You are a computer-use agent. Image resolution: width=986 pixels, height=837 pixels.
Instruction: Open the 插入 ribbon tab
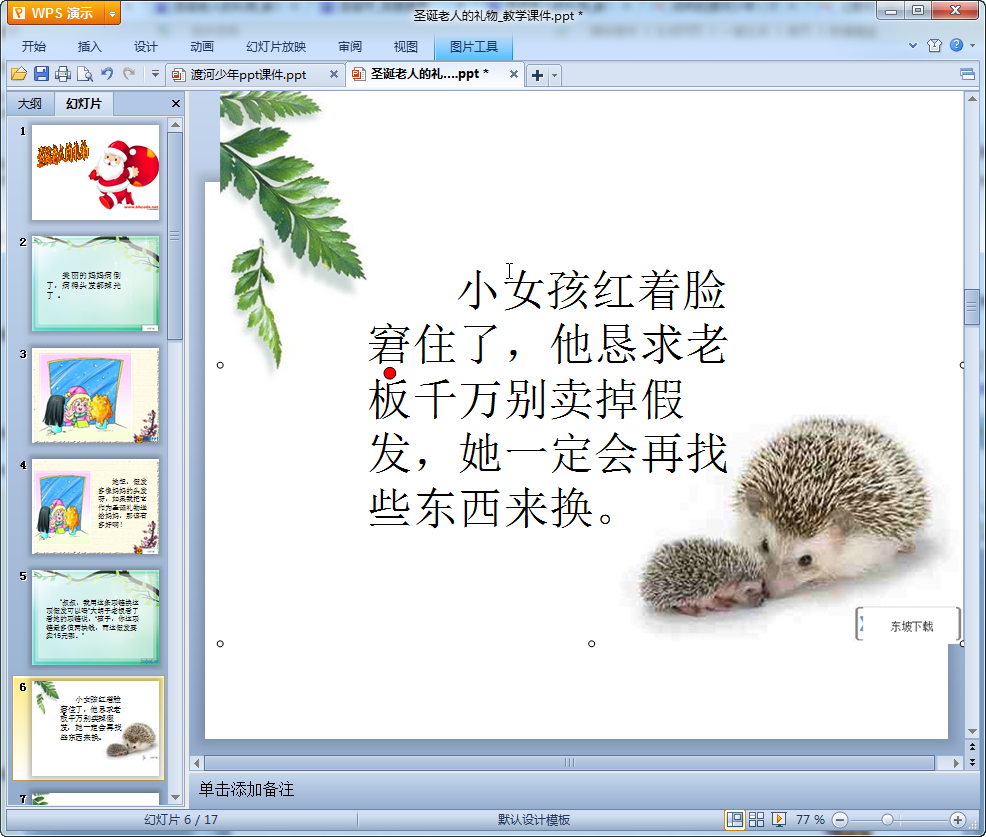coord(89,47)
